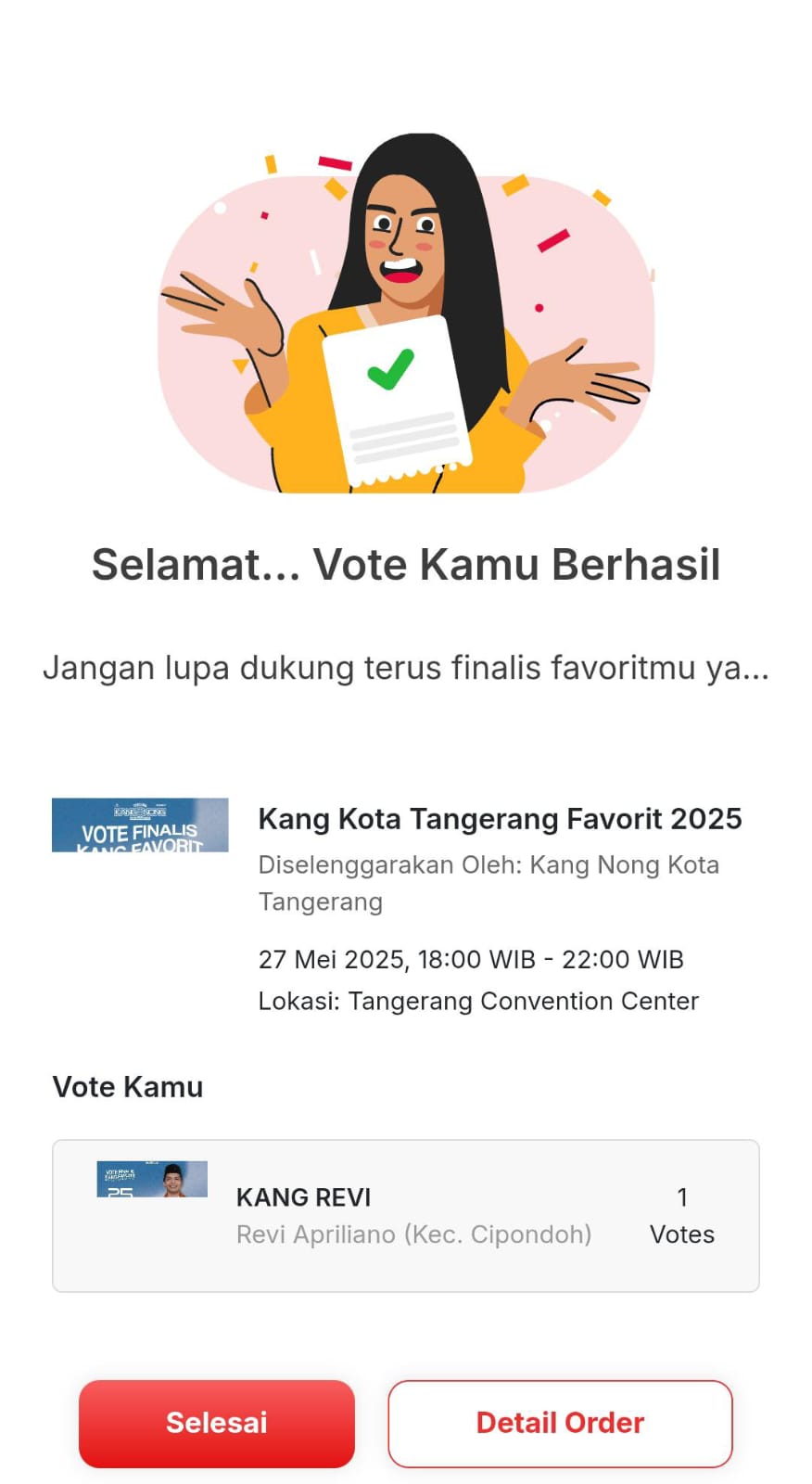Click the Kang Kota Tangerang Favorit 2025 title
The image size is (812, 1484).
coord(500,819)
